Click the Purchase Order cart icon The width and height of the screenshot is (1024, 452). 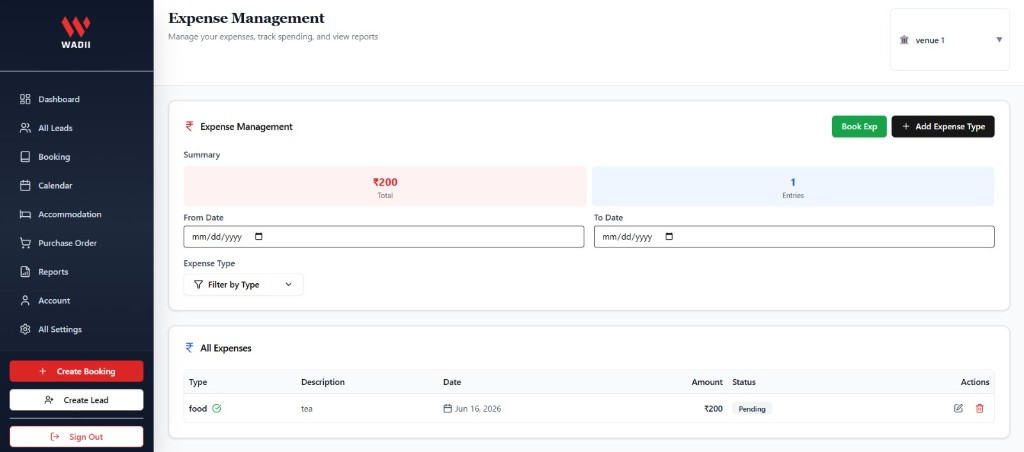click(25, 243)
